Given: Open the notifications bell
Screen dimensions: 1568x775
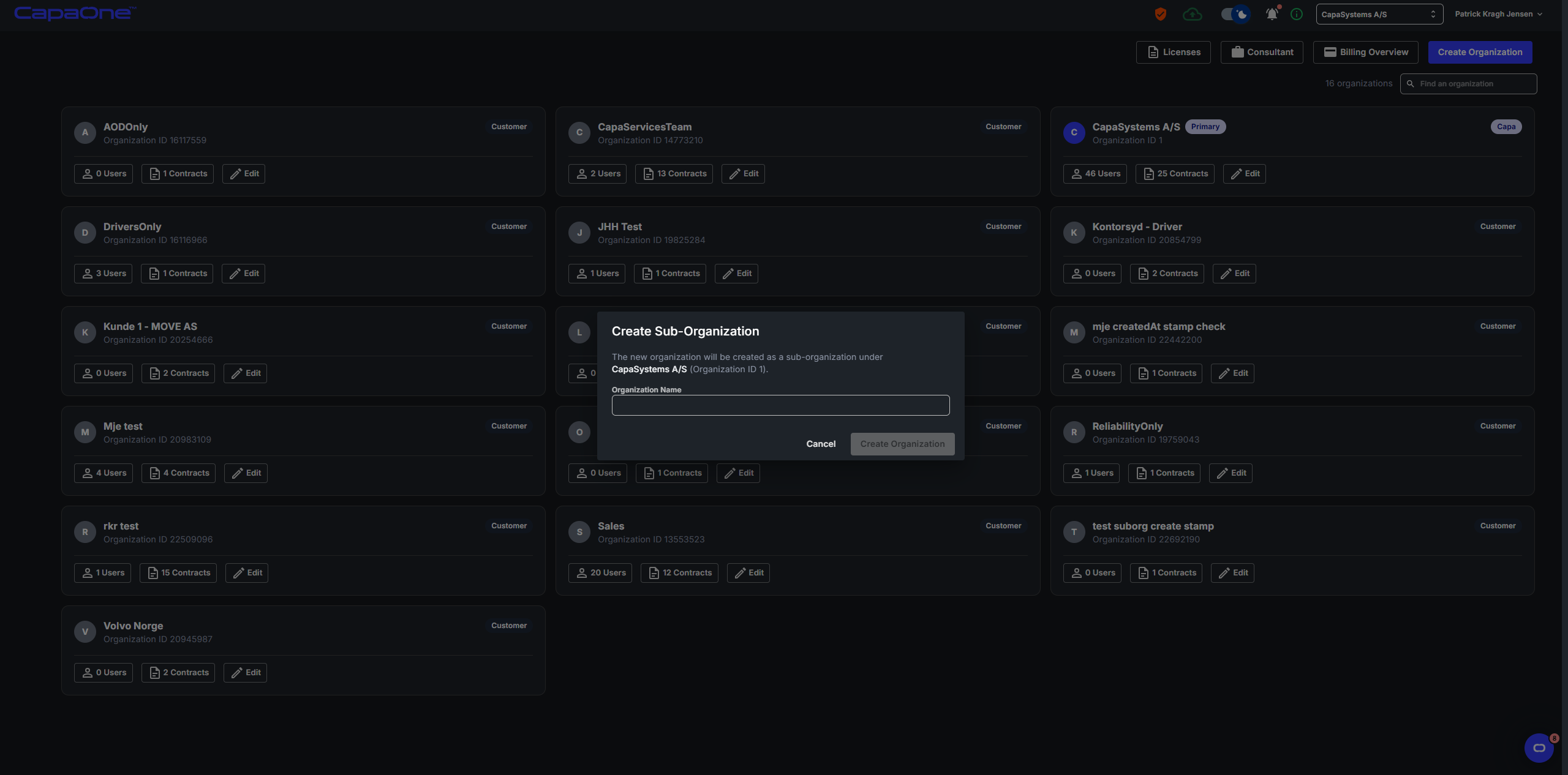Looking at the screenshot, I should [1272, 14].
